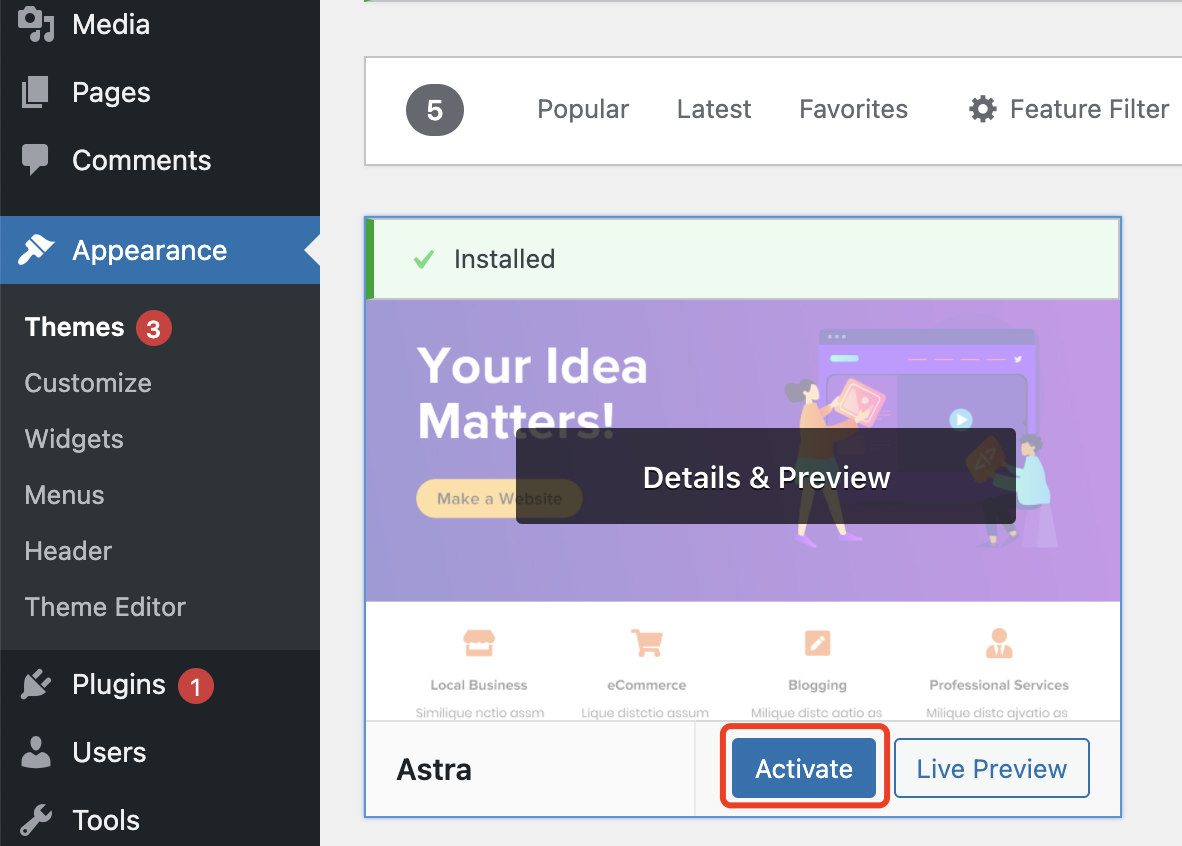Click the Plugins update count badge

[x=196, y=686]
